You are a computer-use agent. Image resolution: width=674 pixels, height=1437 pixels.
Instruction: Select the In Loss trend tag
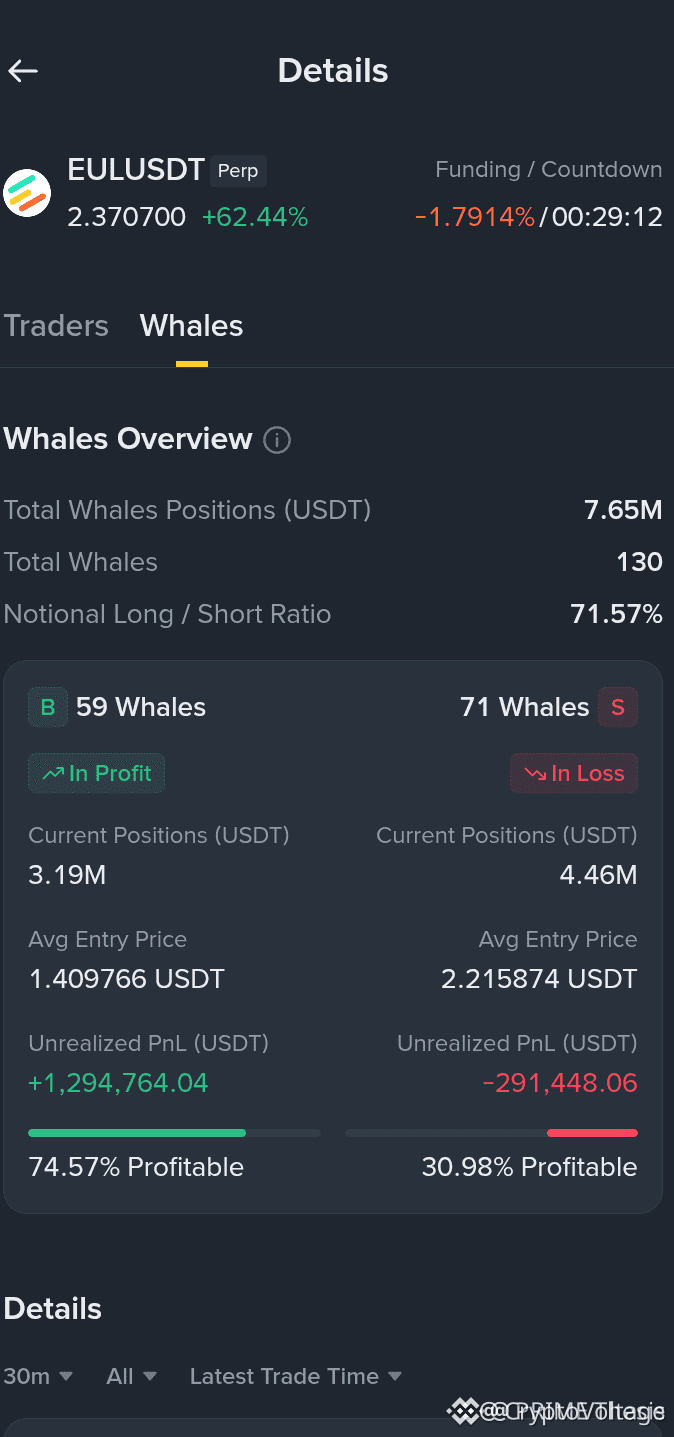pyautogui.click(x=574, y=773)
